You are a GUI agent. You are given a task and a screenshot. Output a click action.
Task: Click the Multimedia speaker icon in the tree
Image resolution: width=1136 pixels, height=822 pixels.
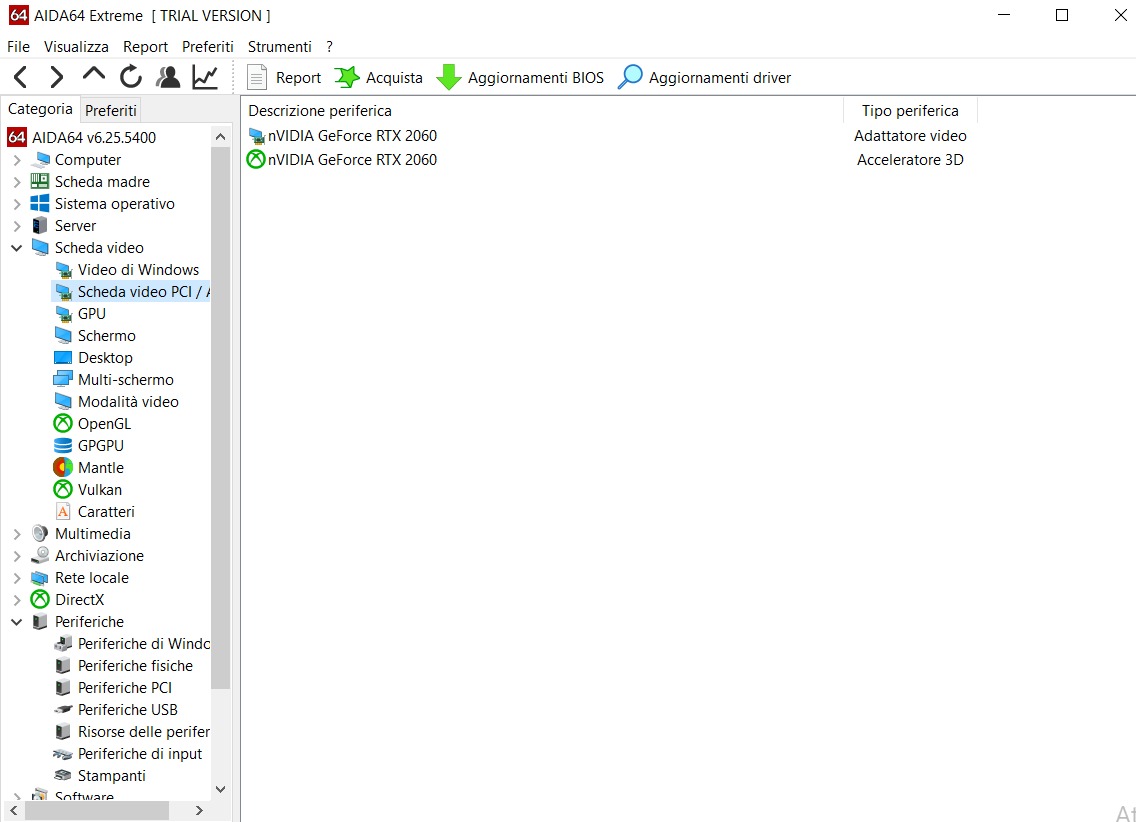pyautogui.click(x=40, y=534)
